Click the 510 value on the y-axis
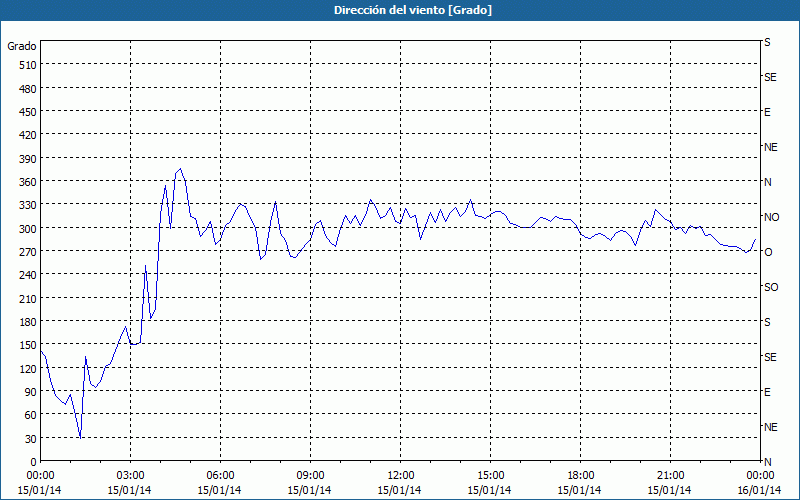800x500 pixels. [28, 65]
